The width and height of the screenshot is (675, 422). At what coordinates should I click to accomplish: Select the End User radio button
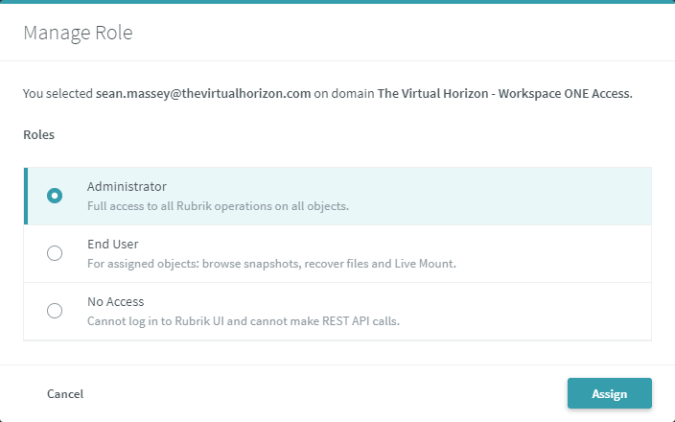click(x=55, y=253)
